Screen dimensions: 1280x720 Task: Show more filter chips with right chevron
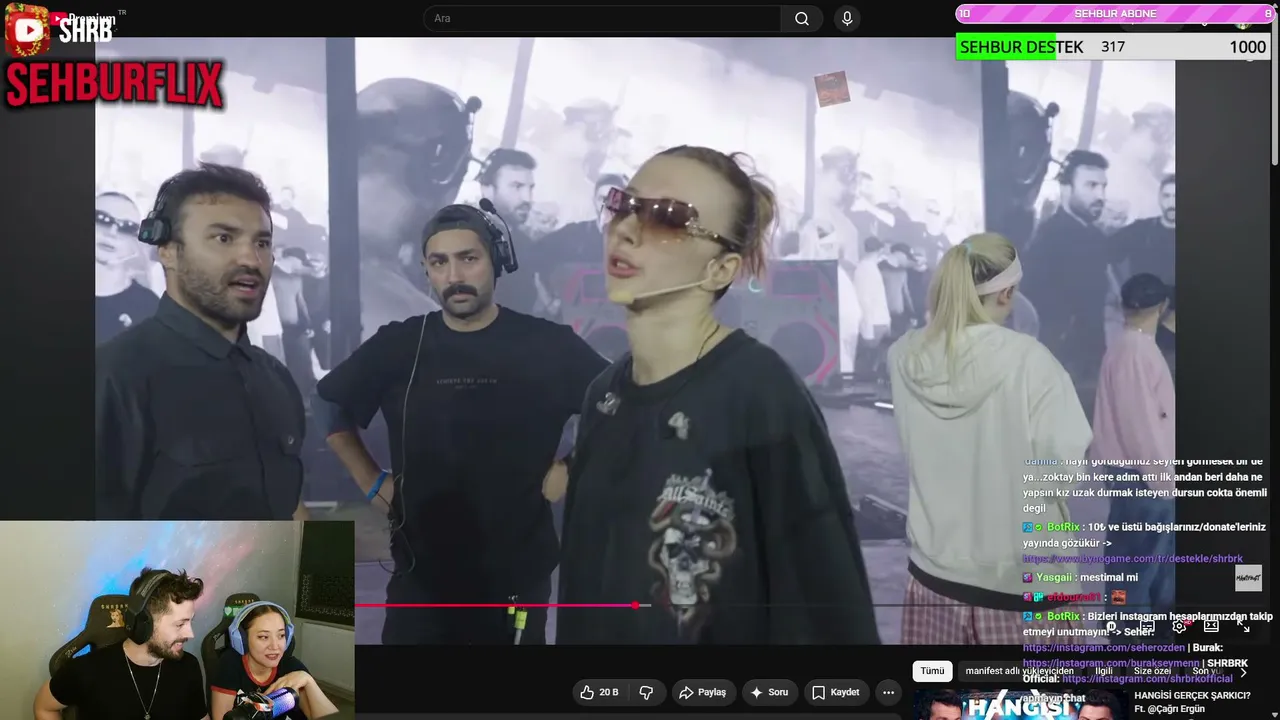click(1243, 672)
